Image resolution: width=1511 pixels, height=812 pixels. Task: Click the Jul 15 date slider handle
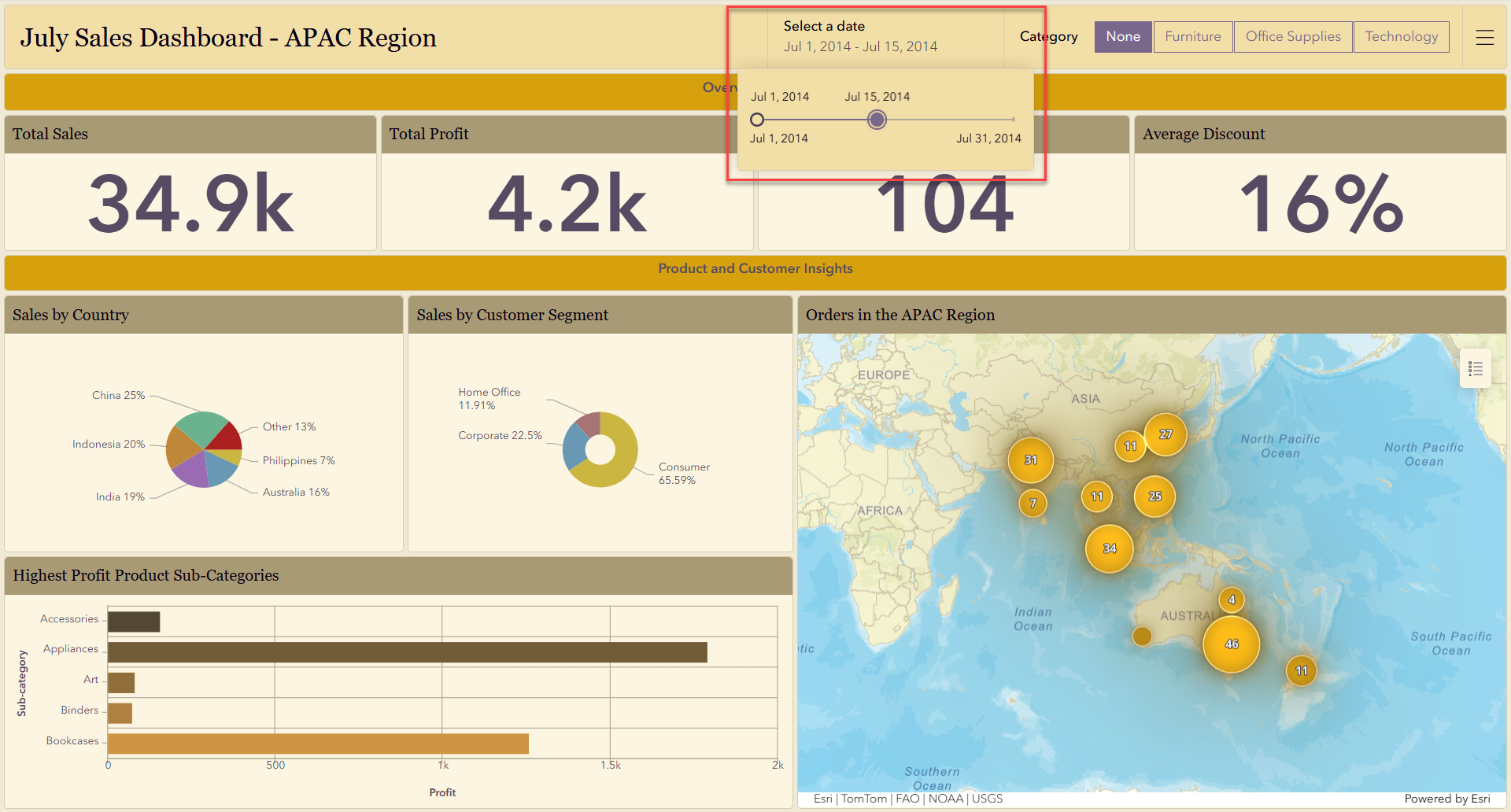point(877,120)
